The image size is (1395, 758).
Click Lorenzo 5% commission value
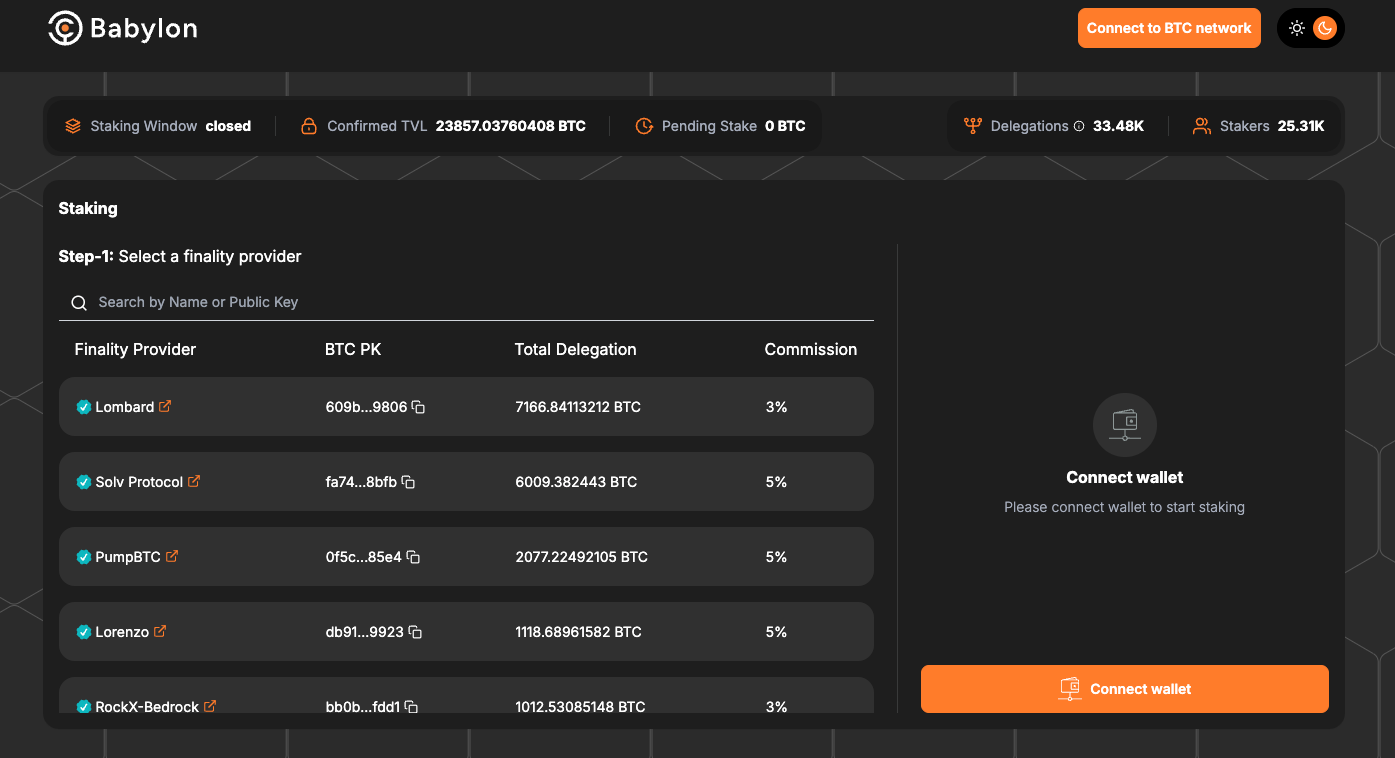(x=776, y=632)
